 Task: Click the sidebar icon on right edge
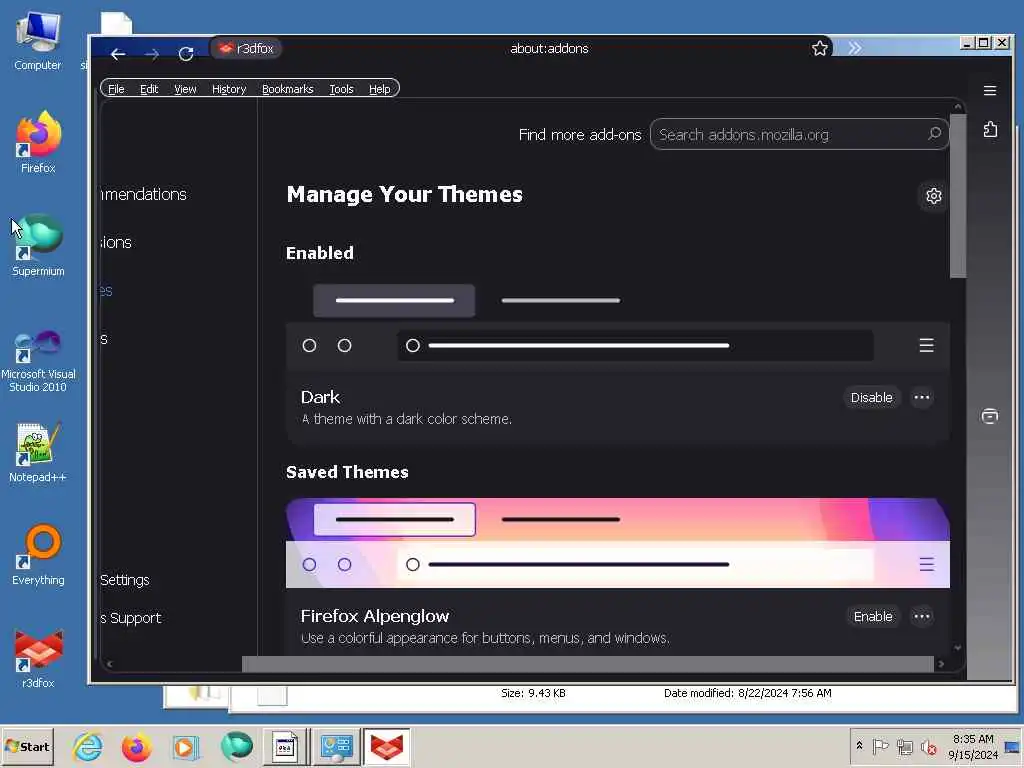coord(990,416)
